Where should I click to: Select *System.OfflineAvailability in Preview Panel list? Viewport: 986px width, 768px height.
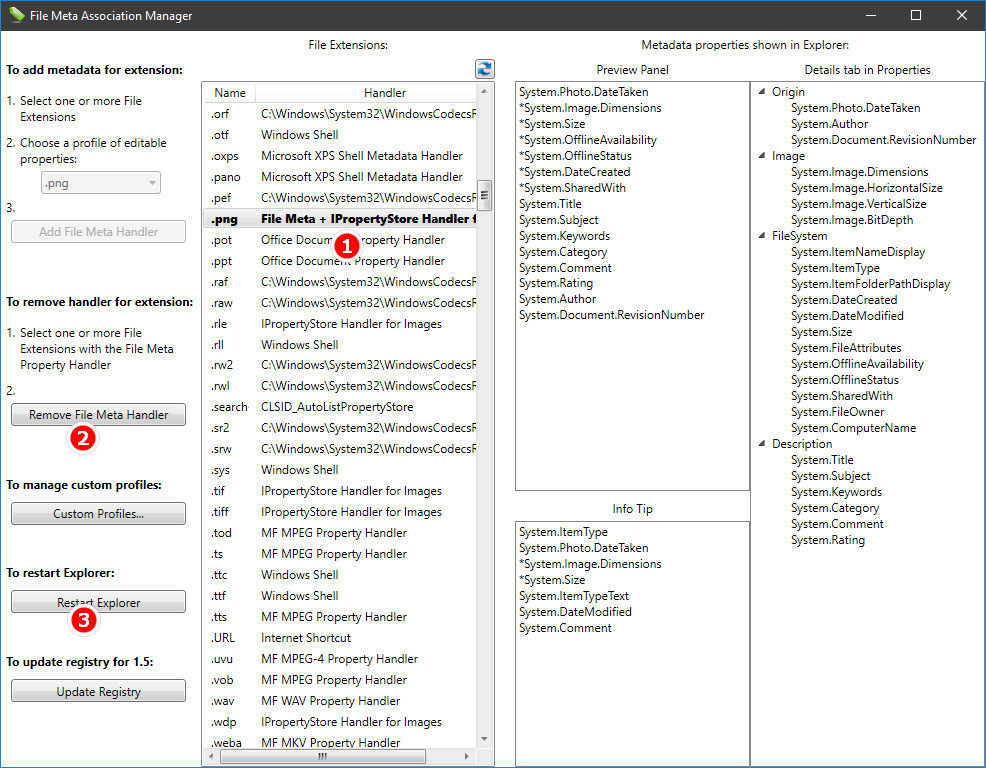click(x=588, y=140)
